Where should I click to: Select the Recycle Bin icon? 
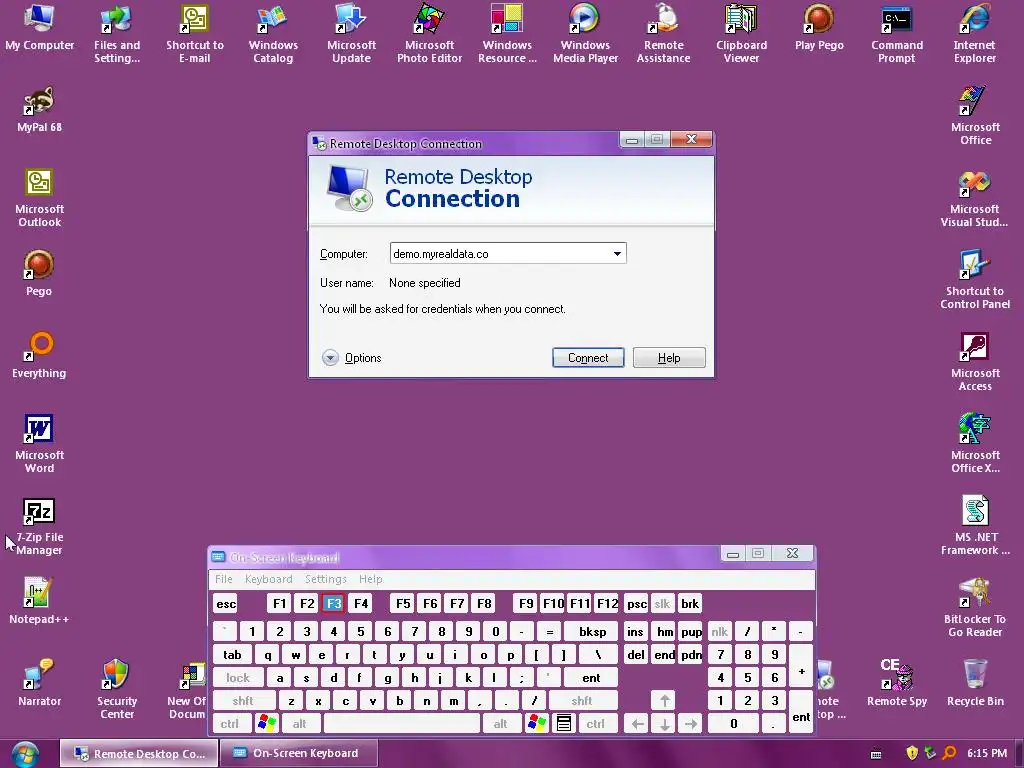pos(975,683)
